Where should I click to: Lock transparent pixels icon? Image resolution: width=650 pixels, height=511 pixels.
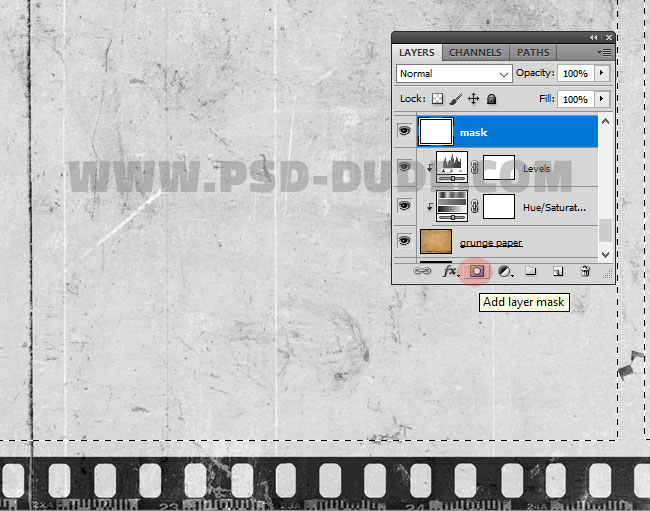[x=437, y=99]
